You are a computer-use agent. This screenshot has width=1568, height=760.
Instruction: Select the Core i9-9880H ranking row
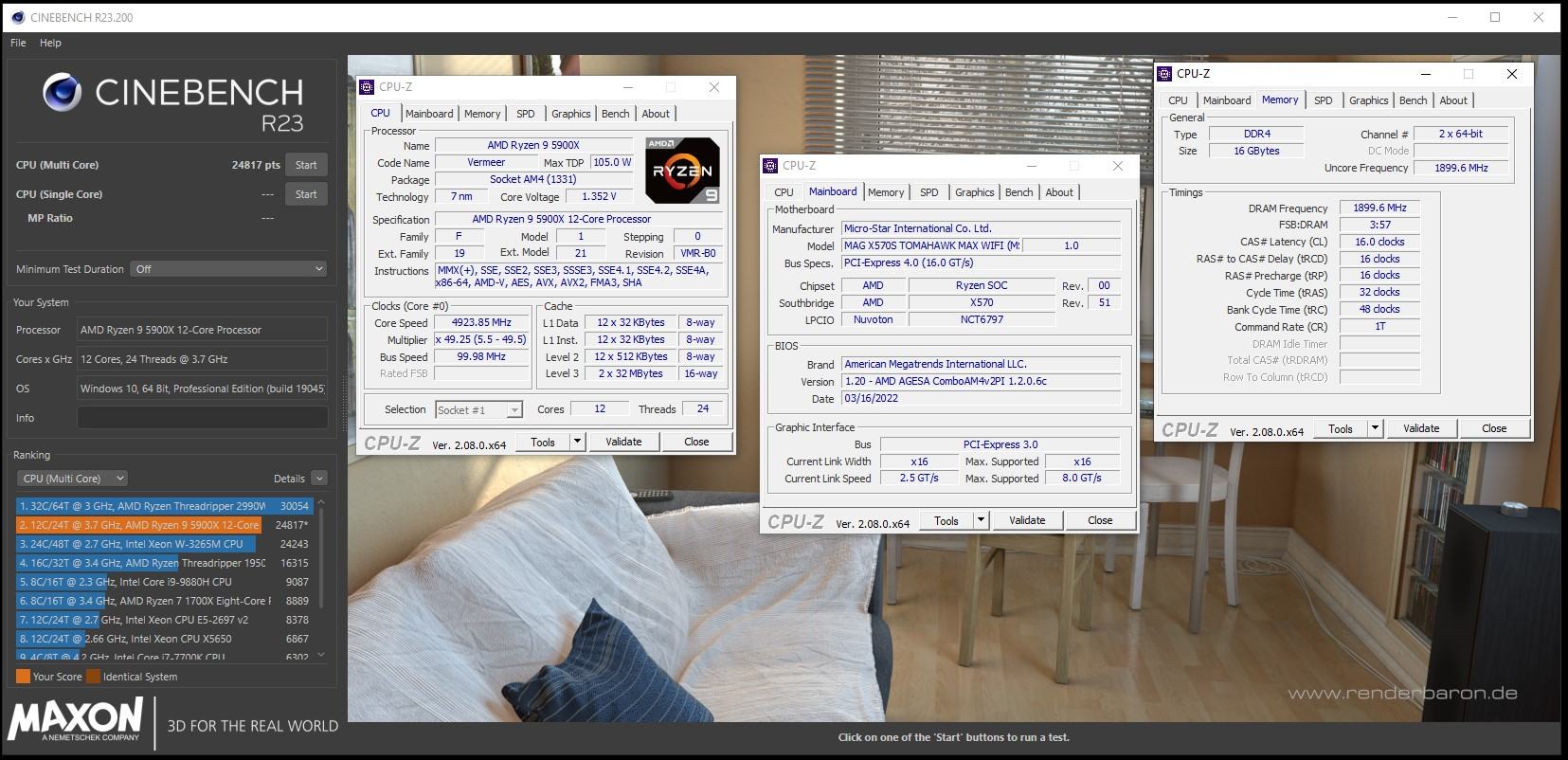[164, 582]
